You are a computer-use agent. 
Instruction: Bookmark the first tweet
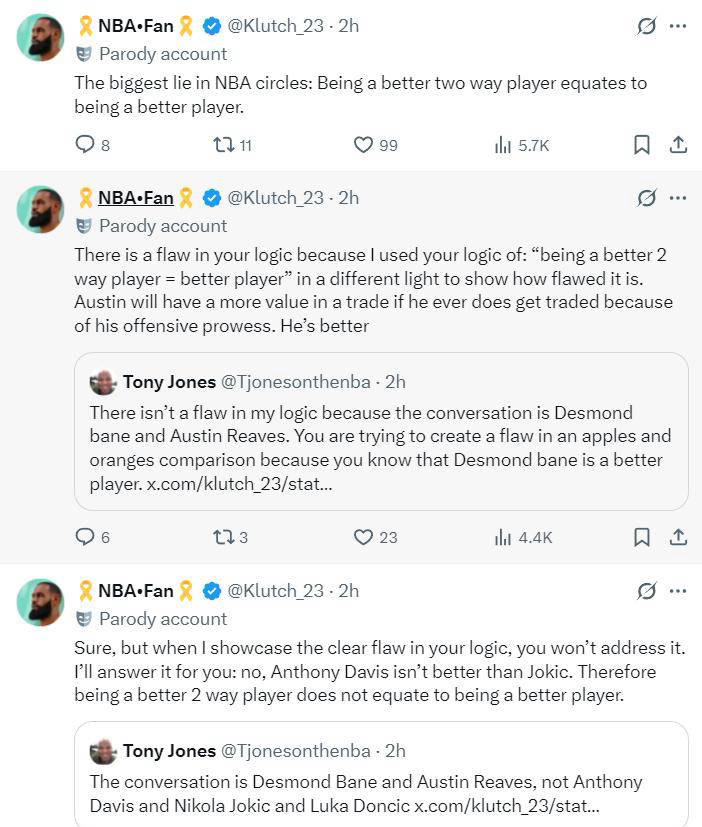click(x=642, y=145)
